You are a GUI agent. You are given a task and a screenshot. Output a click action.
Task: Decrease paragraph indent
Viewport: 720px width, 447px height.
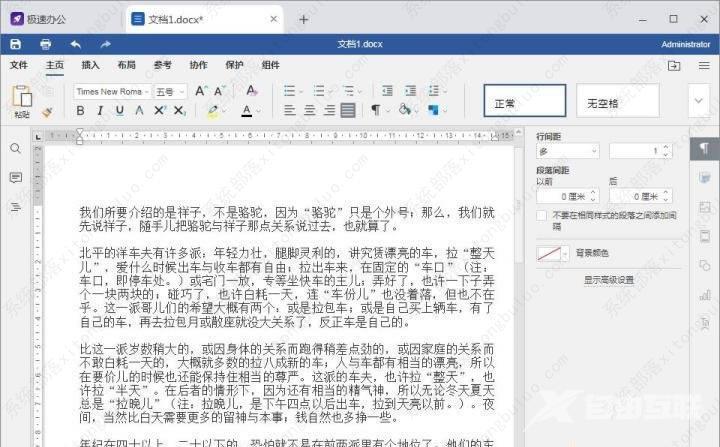(387, 91)
